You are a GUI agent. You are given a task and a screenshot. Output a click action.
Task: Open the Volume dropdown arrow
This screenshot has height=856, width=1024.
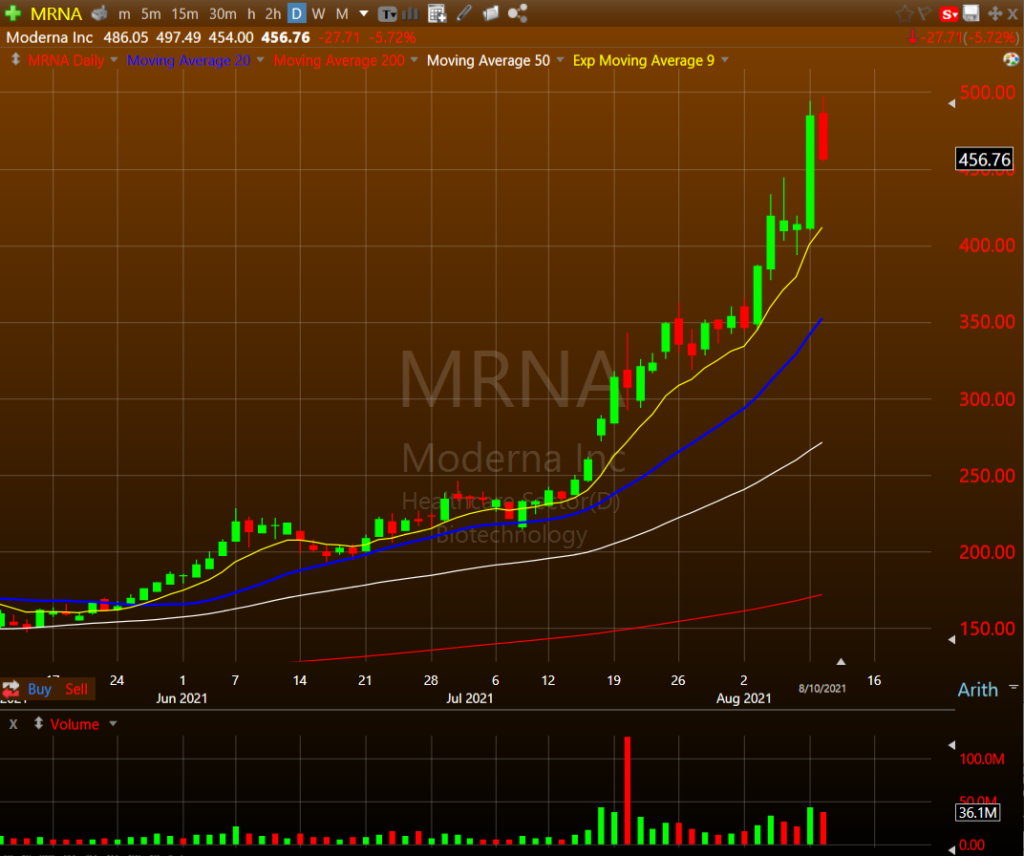coord(113,723)
